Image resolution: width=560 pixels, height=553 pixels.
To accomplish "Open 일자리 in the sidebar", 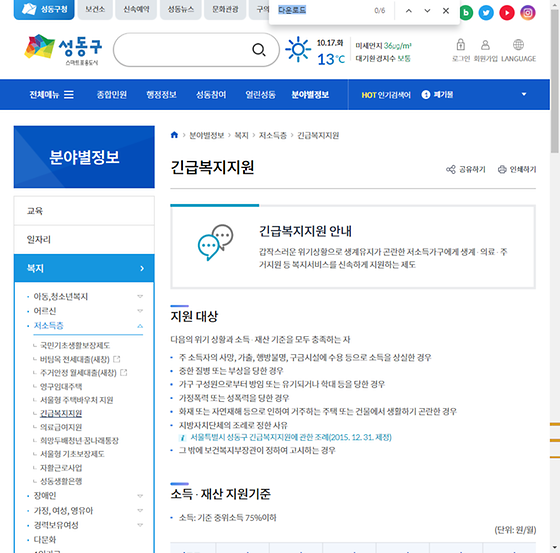I will 84,239.
